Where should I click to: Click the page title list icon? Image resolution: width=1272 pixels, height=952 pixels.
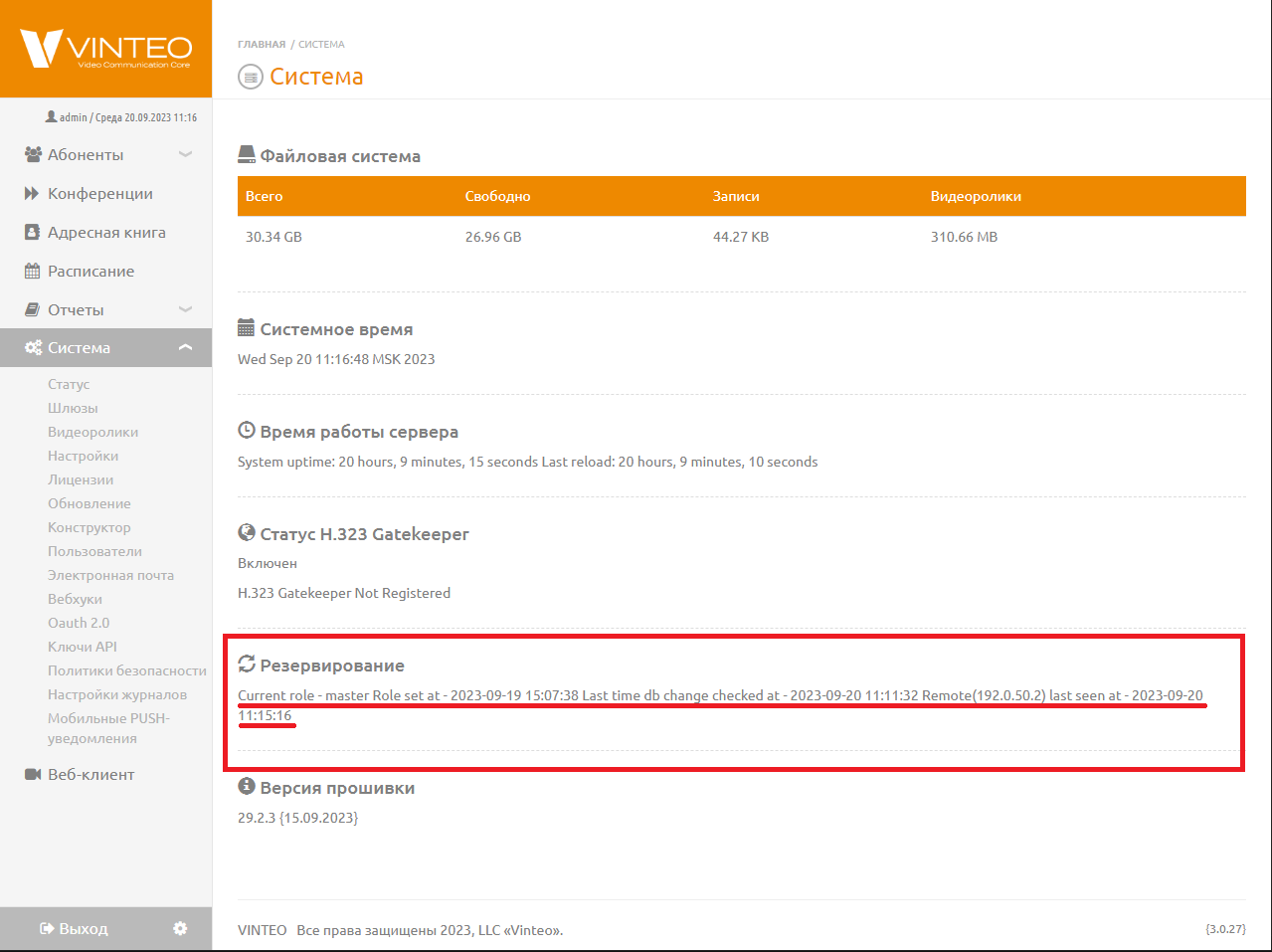click(251, 77)
